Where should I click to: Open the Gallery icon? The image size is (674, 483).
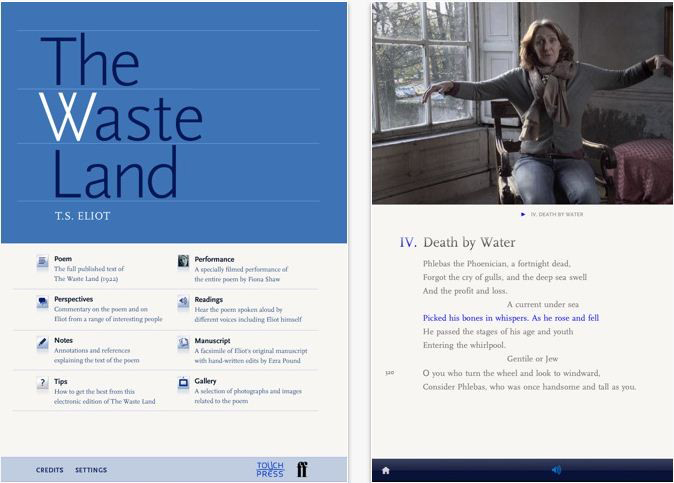[x=183, y=383]
